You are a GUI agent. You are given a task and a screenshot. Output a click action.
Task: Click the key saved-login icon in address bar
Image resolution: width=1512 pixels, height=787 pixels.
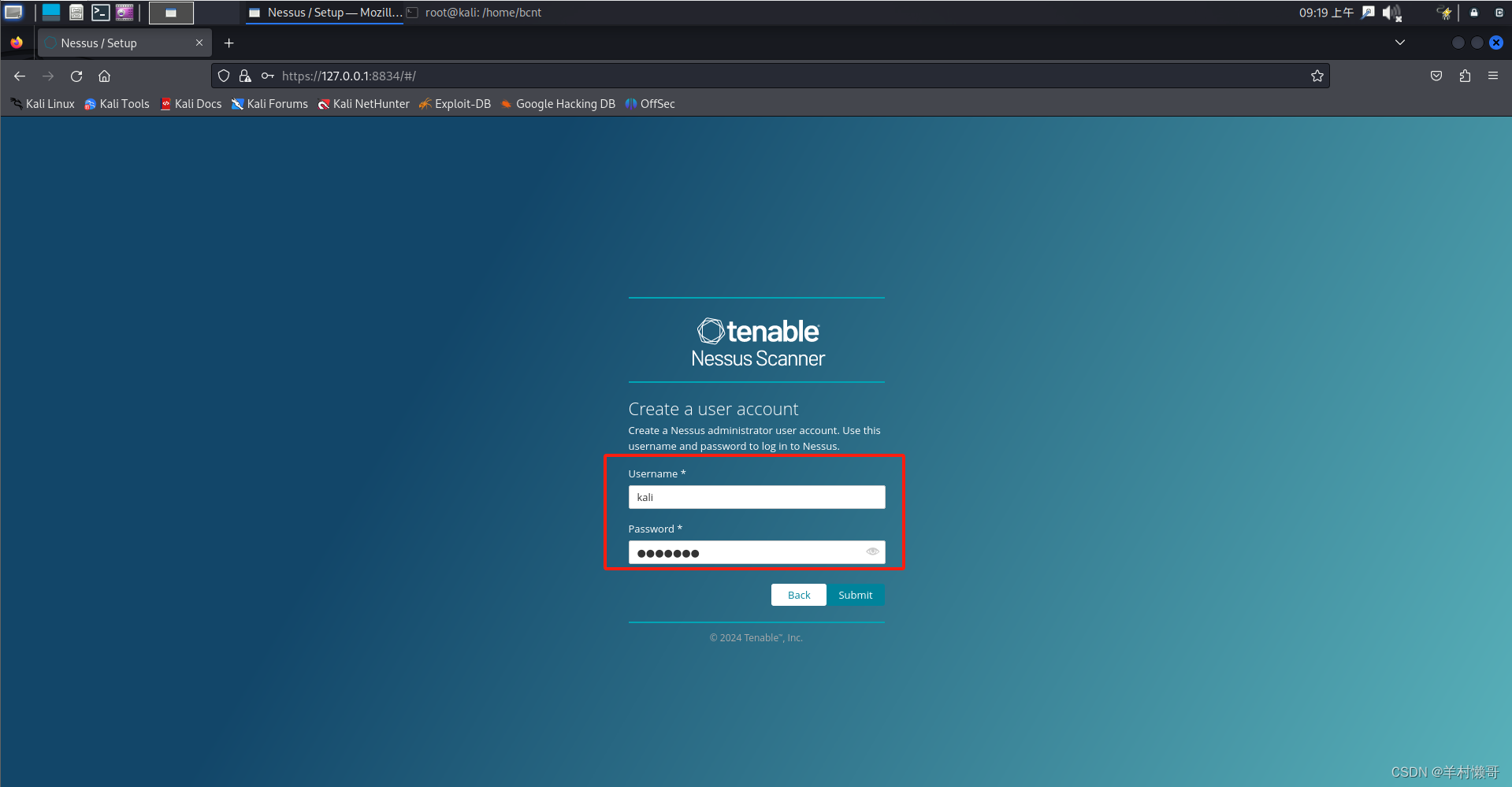268,76
